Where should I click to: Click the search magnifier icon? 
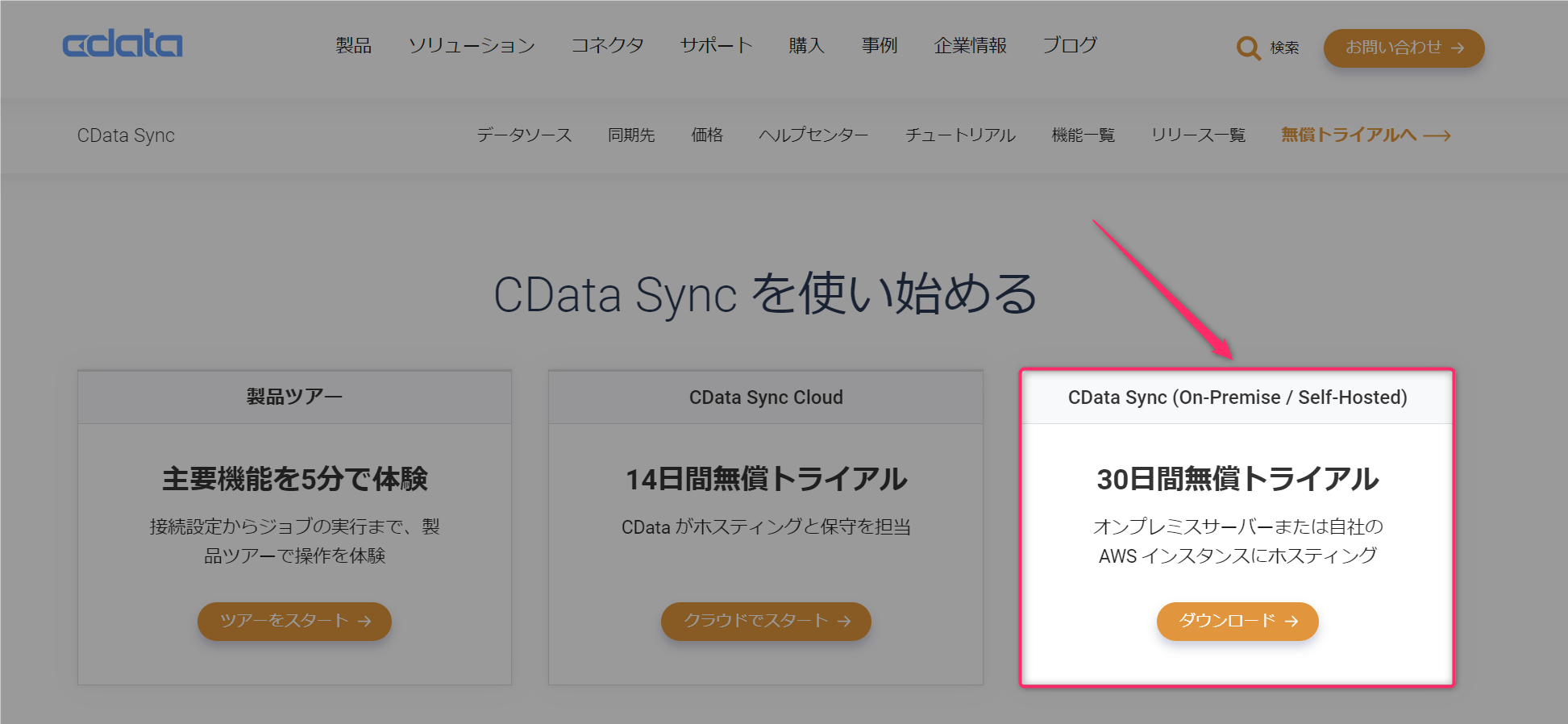pyautogui.click(x=1248, y=48)
